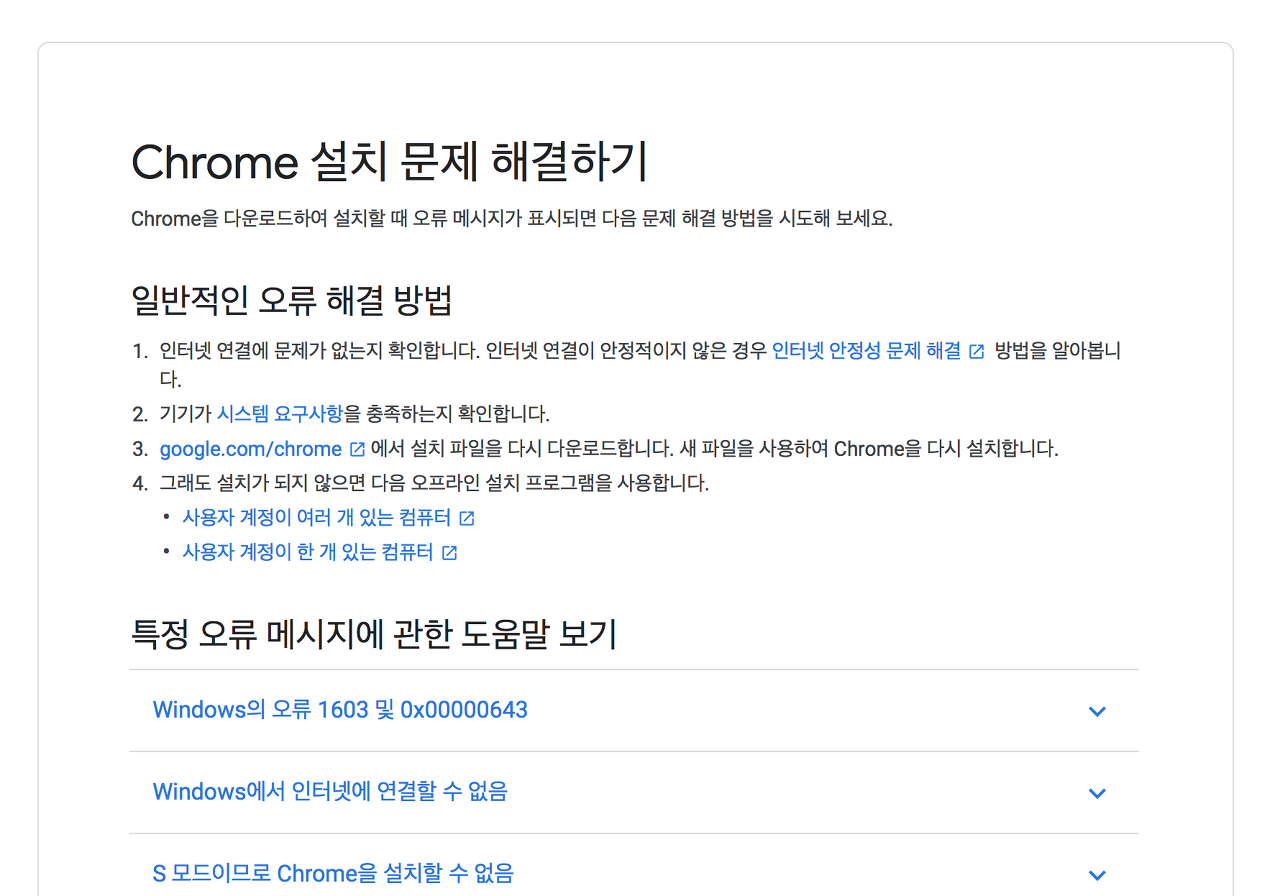
Task: Open 사용자 계정이 한 개 있는 컴퓨터 link
Action: pyautogui.click(x=307, y=552)
